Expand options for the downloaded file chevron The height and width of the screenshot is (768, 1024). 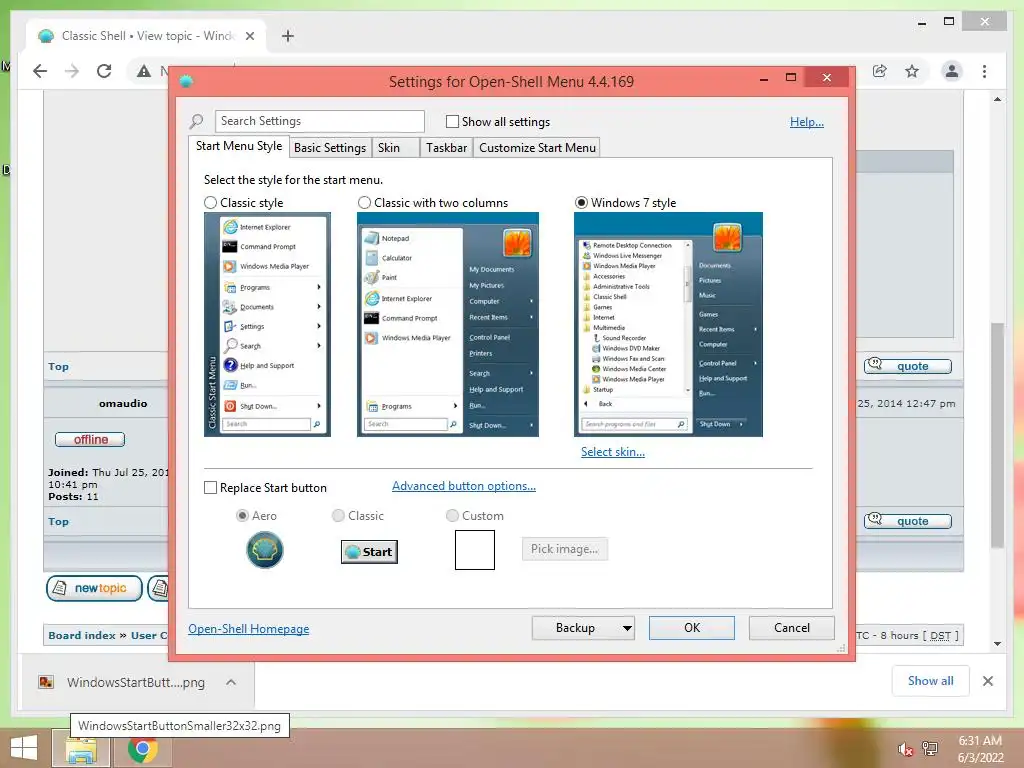231,682
